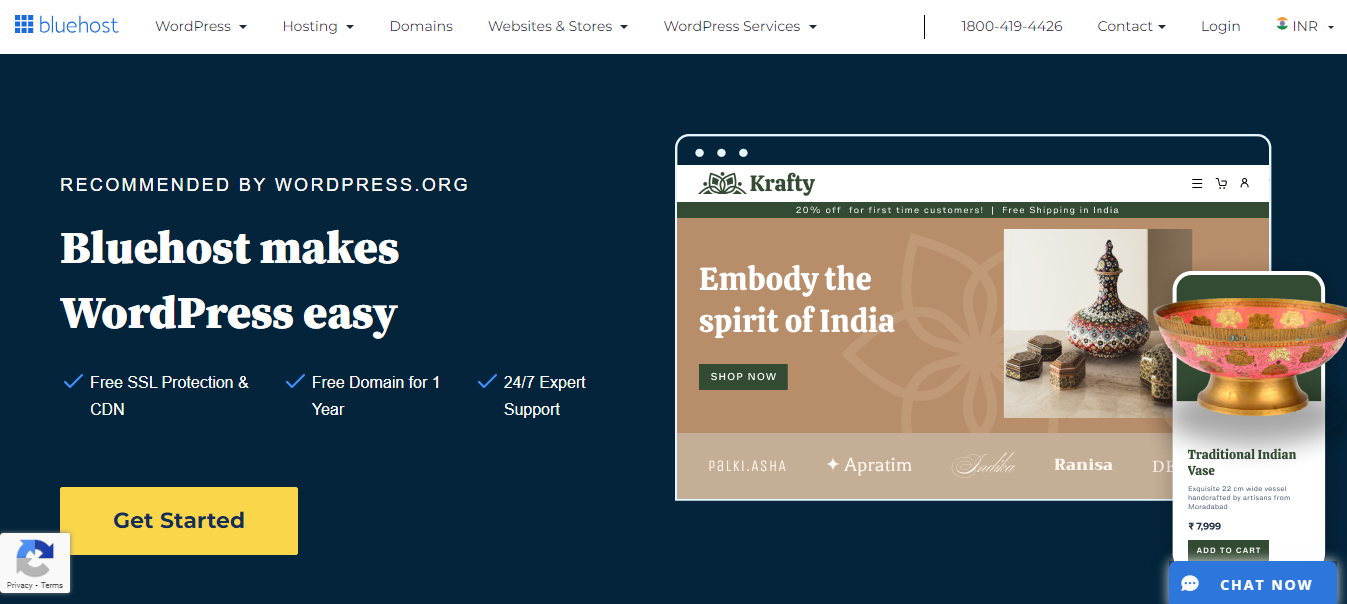Viewport: 1347px width, 604px height.
Task: Open the India flag currency icon
Action: [x=1282, y=24]
